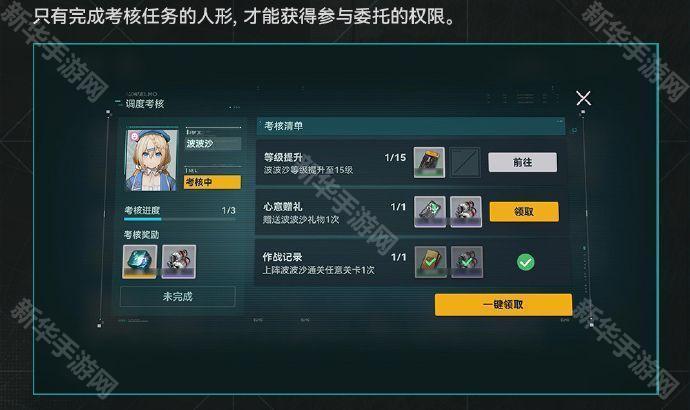
Task: Click the 未完成 status button
Action: point(177,297)
